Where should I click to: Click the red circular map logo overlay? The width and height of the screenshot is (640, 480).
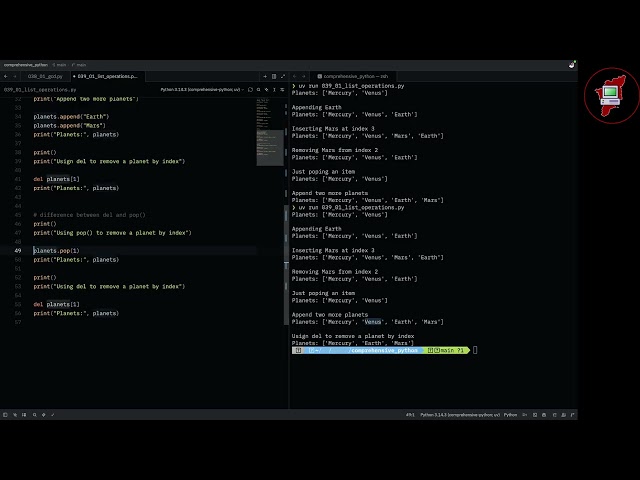point(611,96)
